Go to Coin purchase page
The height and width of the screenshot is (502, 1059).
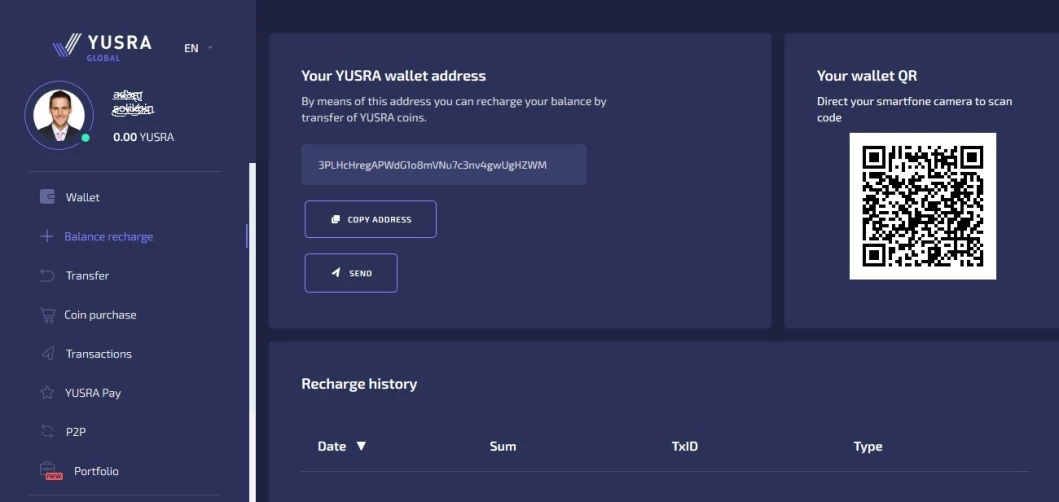click(x=100, y=315)
